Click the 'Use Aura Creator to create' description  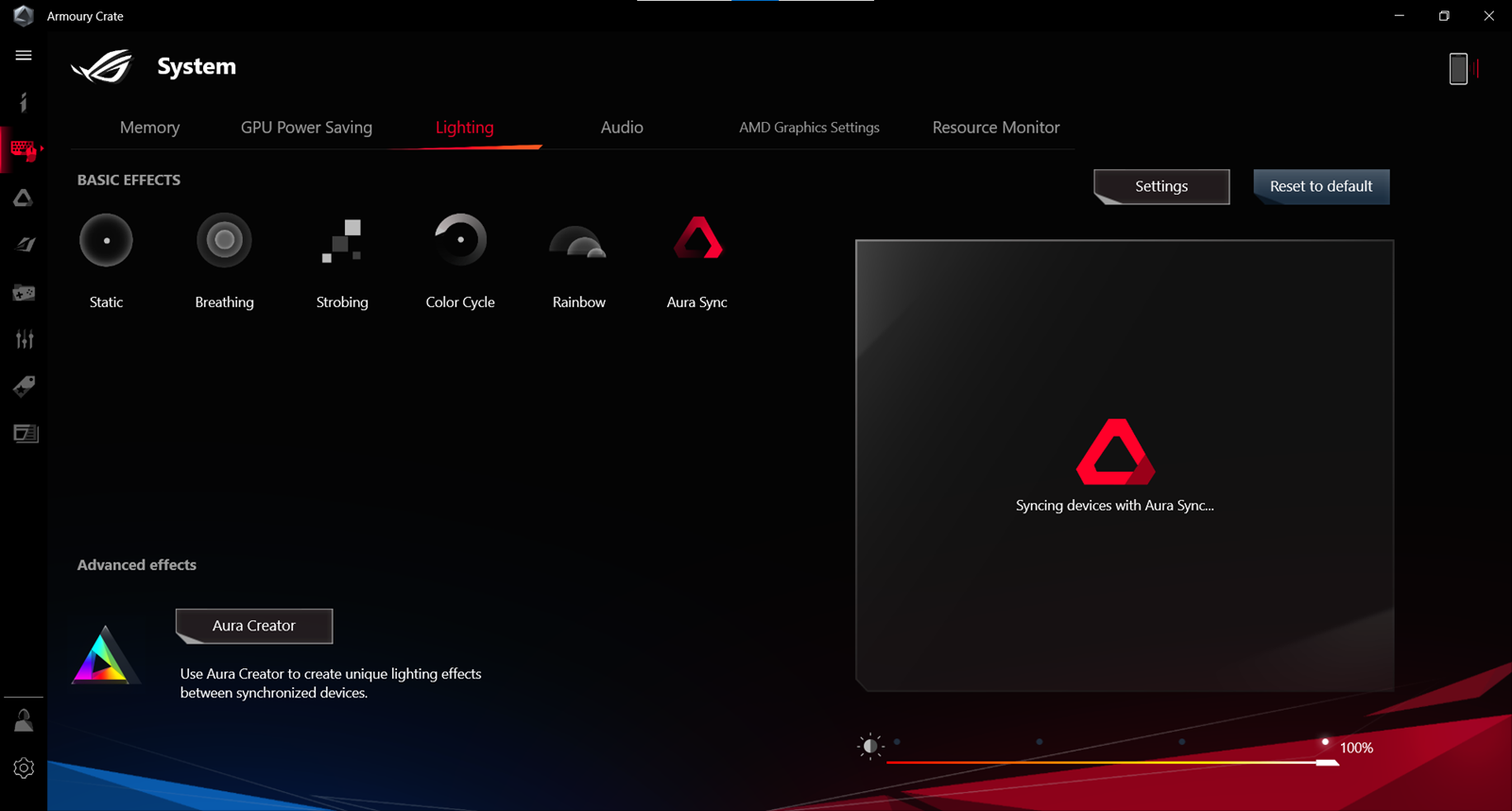(331, 683)
